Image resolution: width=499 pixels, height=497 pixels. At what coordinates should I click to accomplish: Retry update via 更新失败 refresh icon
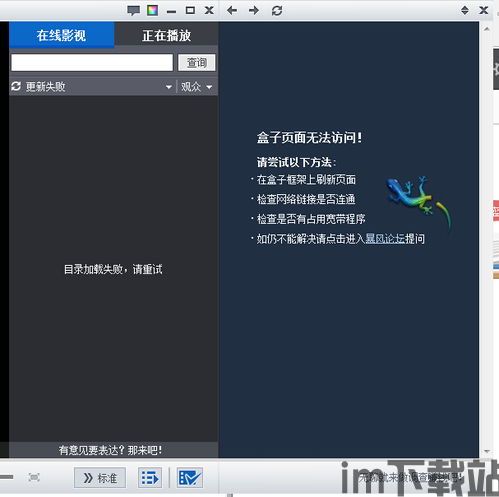(16, 86)
